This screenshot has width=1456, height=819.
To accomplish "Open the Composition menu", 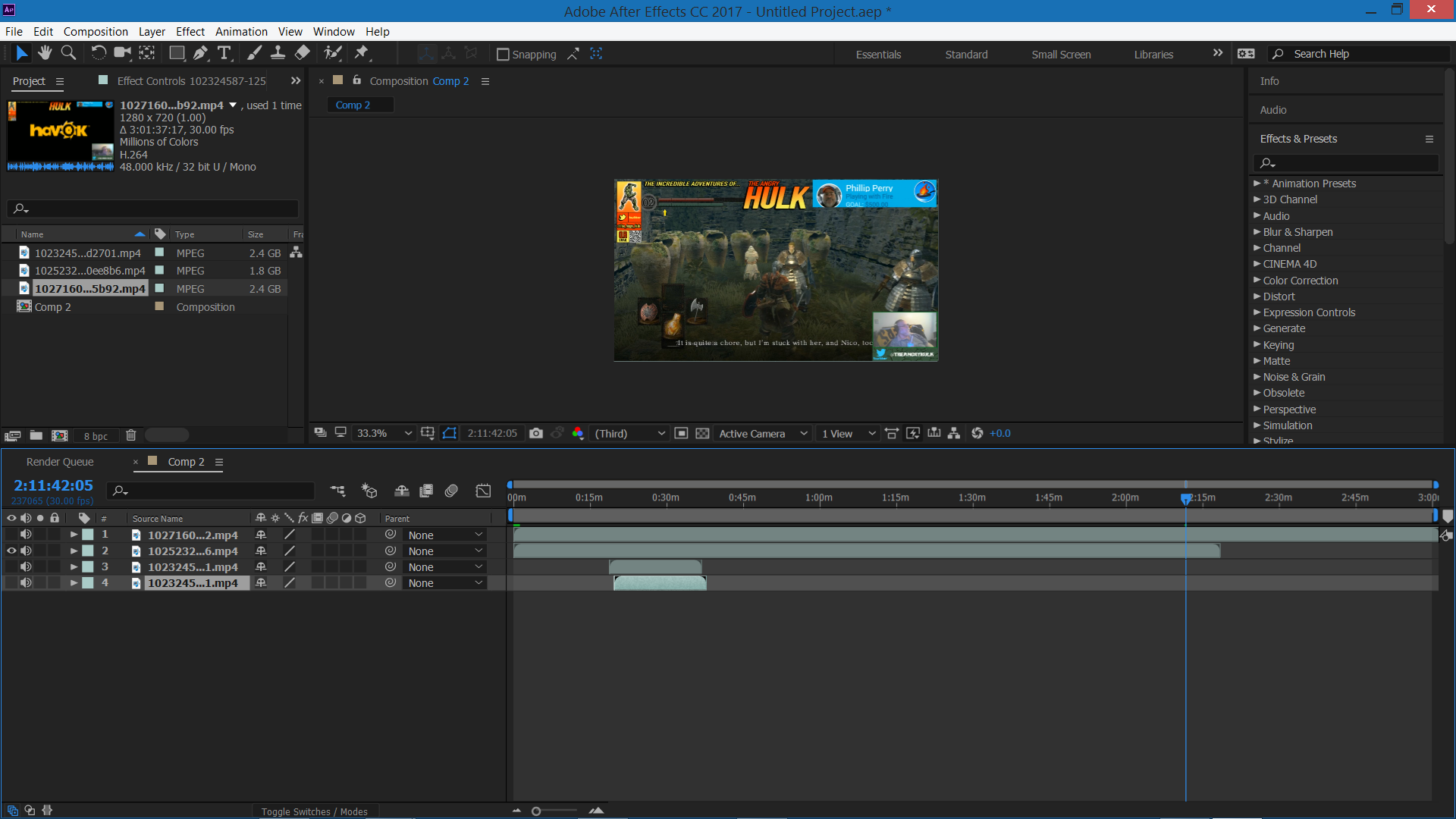I will 96,31.
